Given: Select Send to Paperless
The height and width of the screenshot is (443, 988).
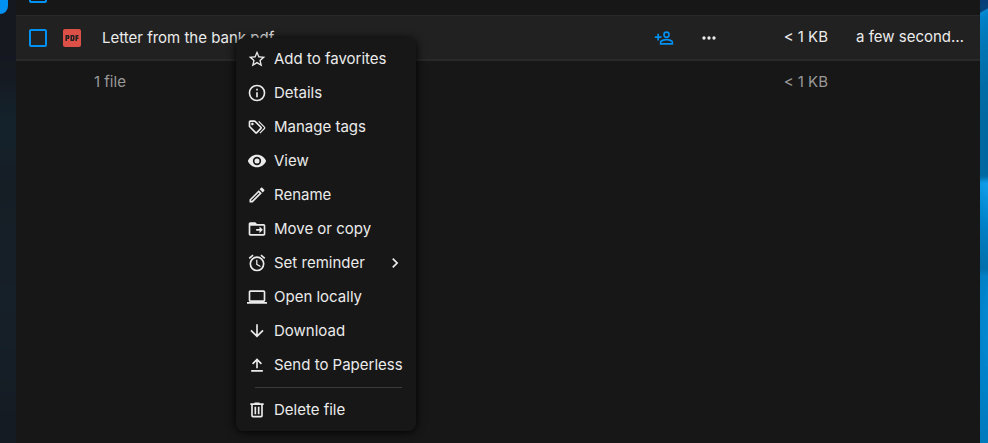Looking at the screenshot, I should (x=326, y=365).
